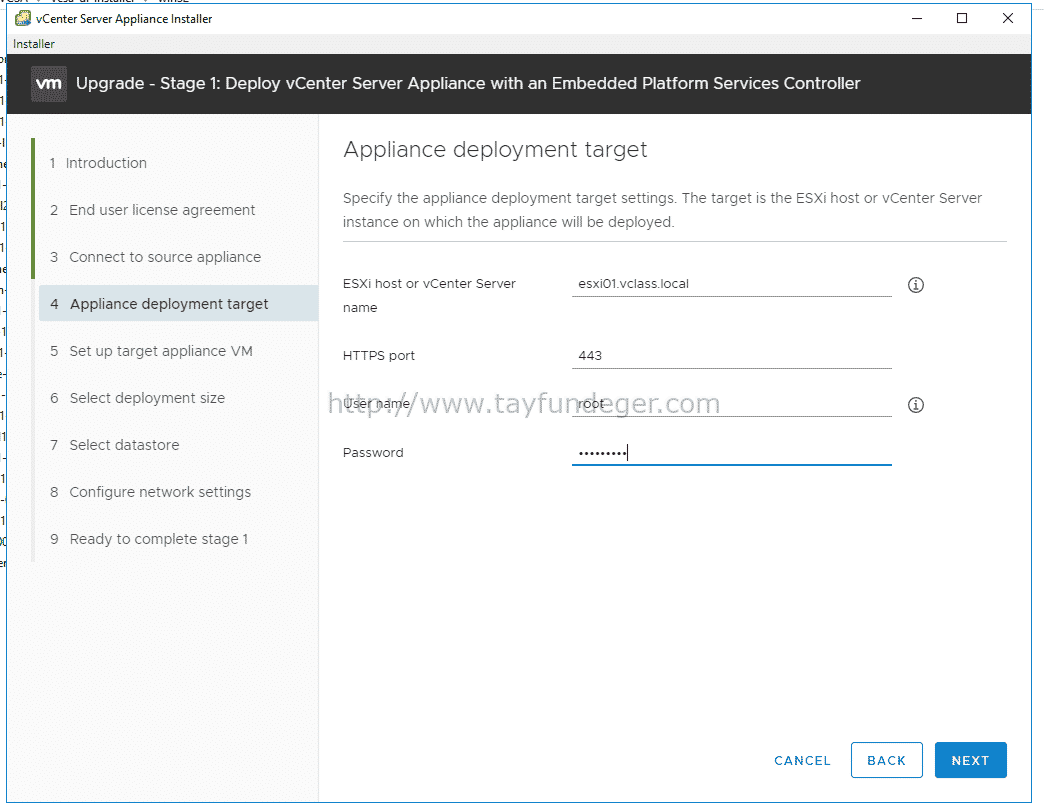Go to step 1 Introduction
This screenshot has width=1044, height=807.
99,163
